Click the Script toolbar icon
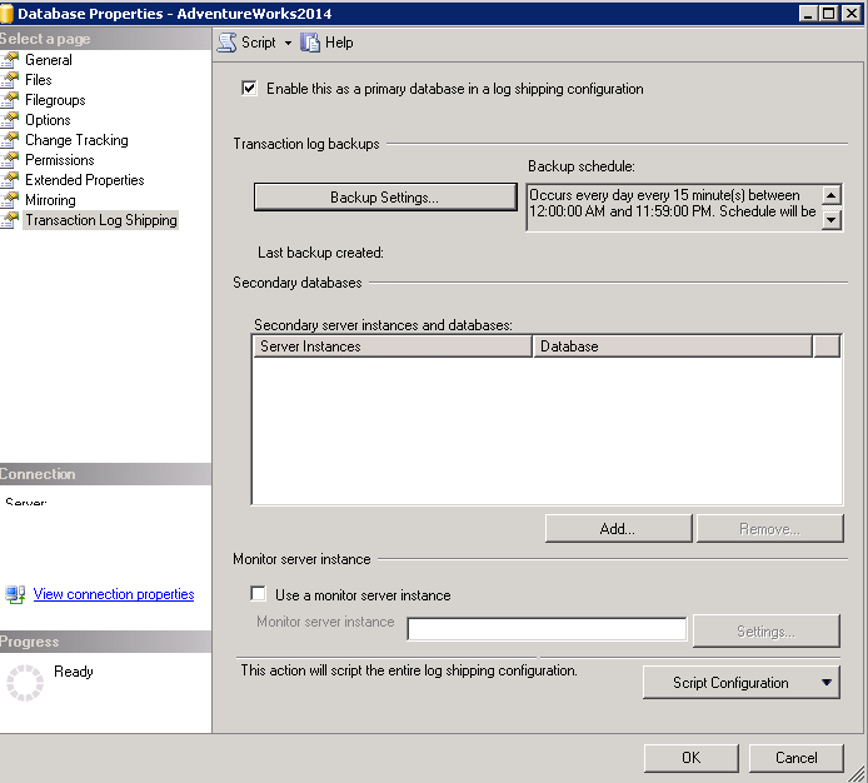 (226, 43)
